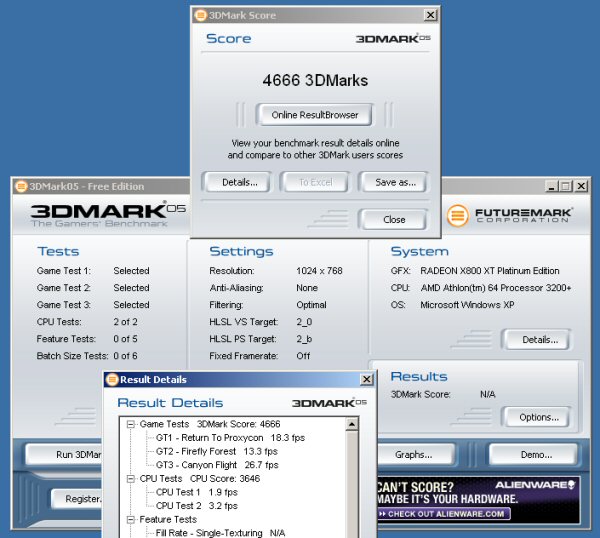600x538 pixels.
Task: Click the Microsoft Windows XP text
Action: pyautogui.click(x=467, y=305)
